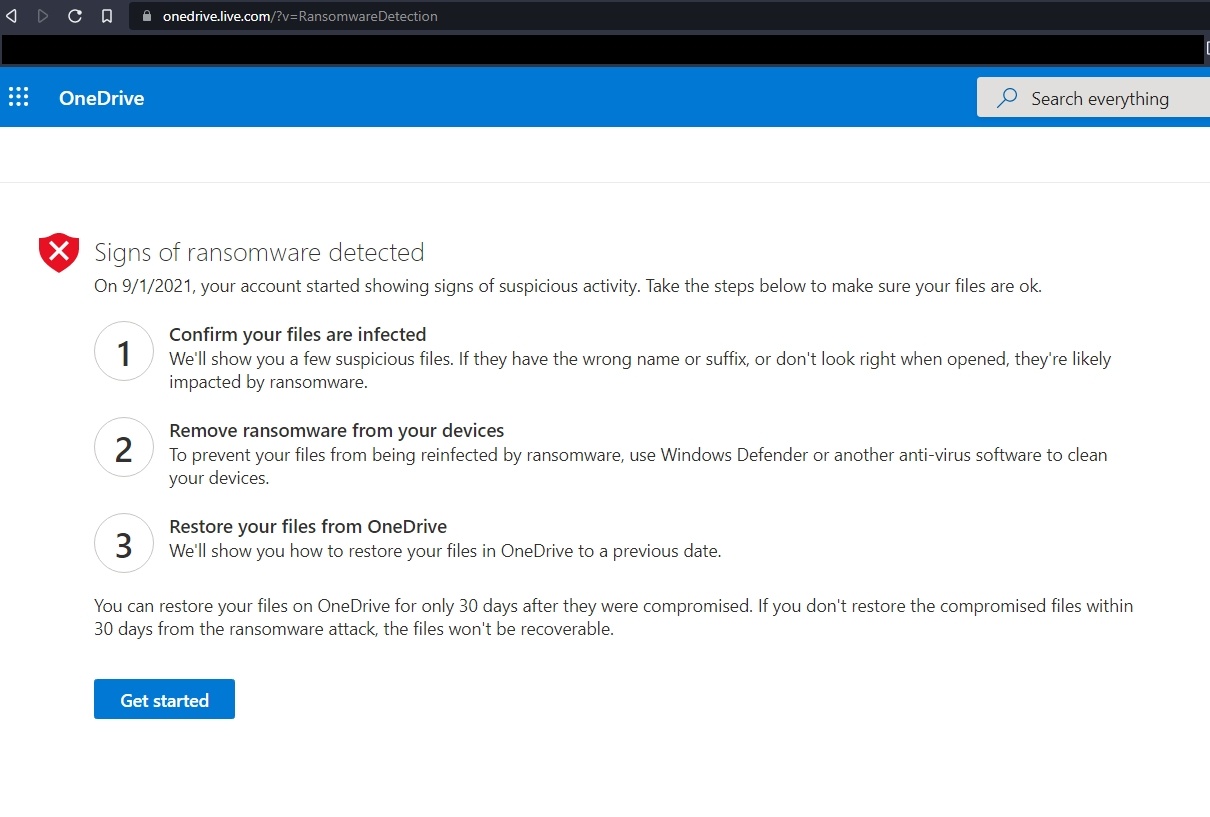Screen dimensions: 1210x817
Task: Click the red ransomware warning shield
Action: [59, 252]
